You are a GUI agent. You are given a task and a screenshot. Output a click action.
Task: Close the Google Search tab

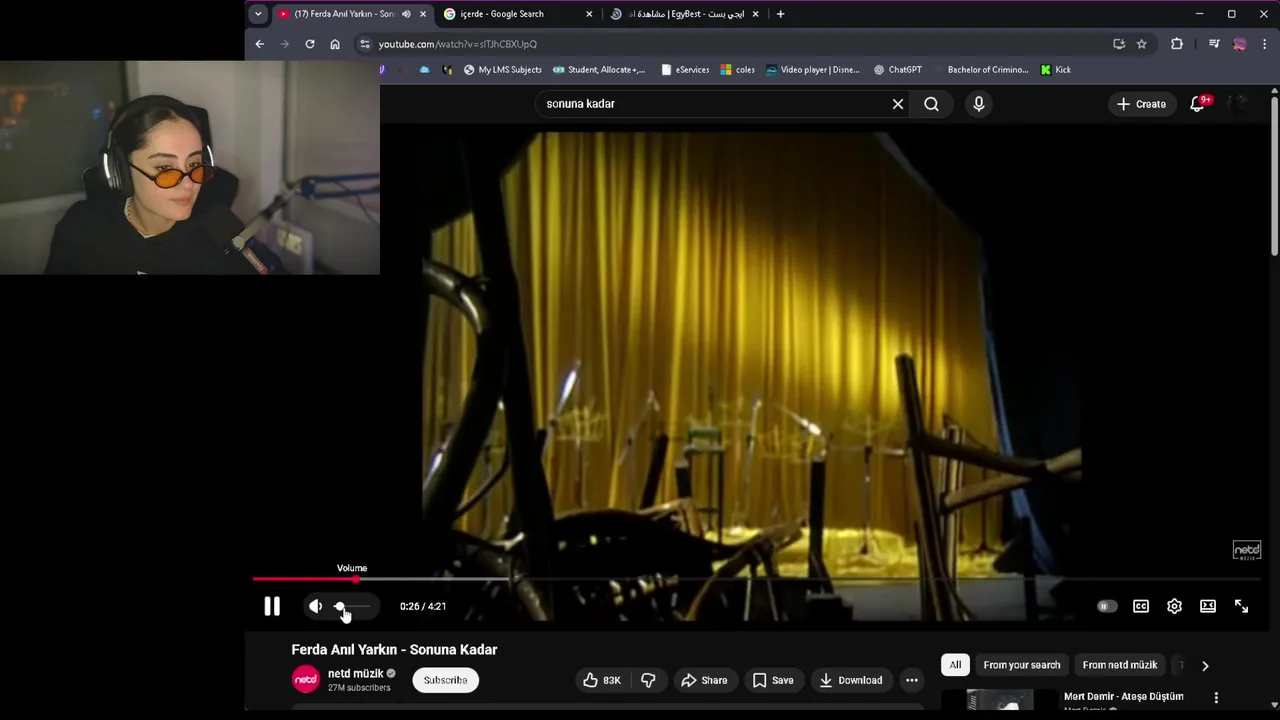click(589, 14)
